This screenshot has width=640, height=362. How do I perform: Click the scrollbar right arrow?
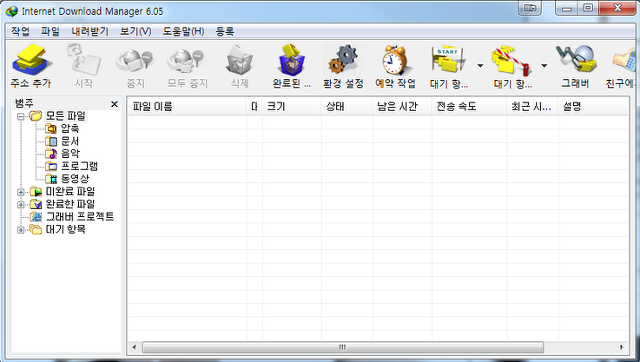click(x=622, y=347)
